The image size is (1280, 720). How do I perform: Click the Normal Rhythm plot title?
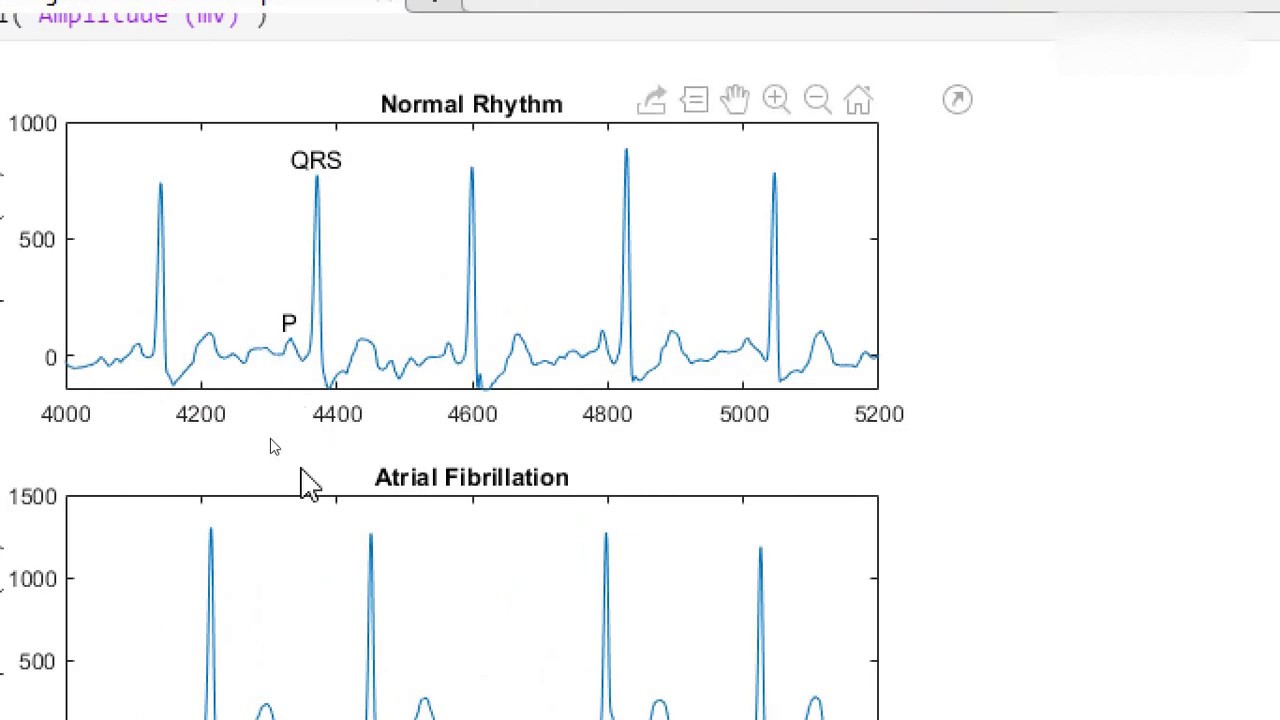point(471,105)
